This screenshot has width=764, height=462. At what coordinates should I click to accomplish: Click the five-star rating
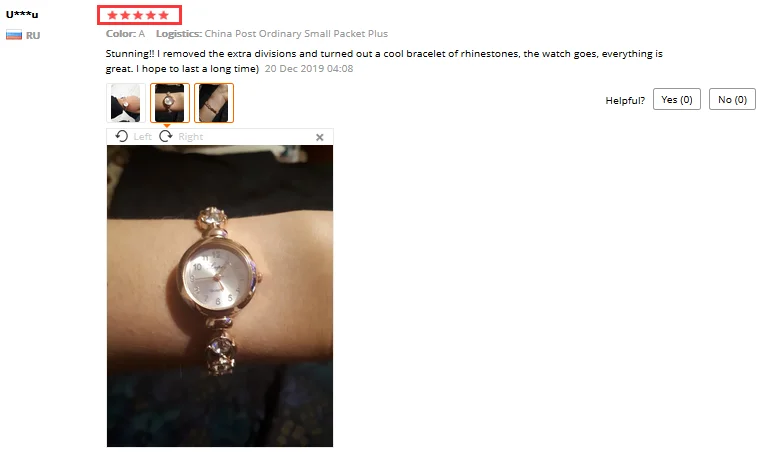[x=138, y=15]
